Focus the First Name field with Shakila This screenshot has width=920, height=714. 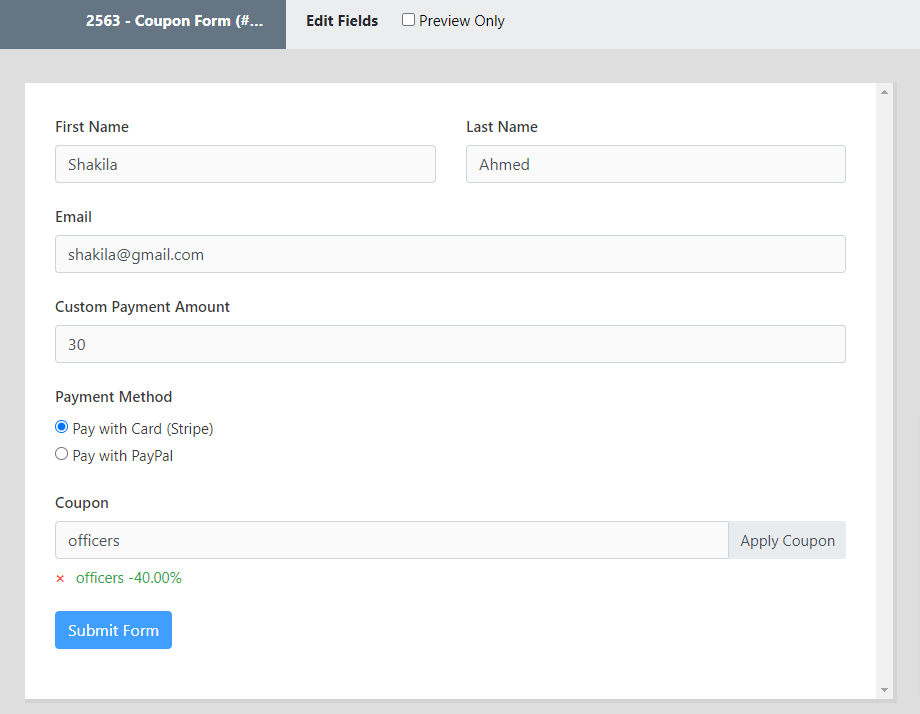245,164
